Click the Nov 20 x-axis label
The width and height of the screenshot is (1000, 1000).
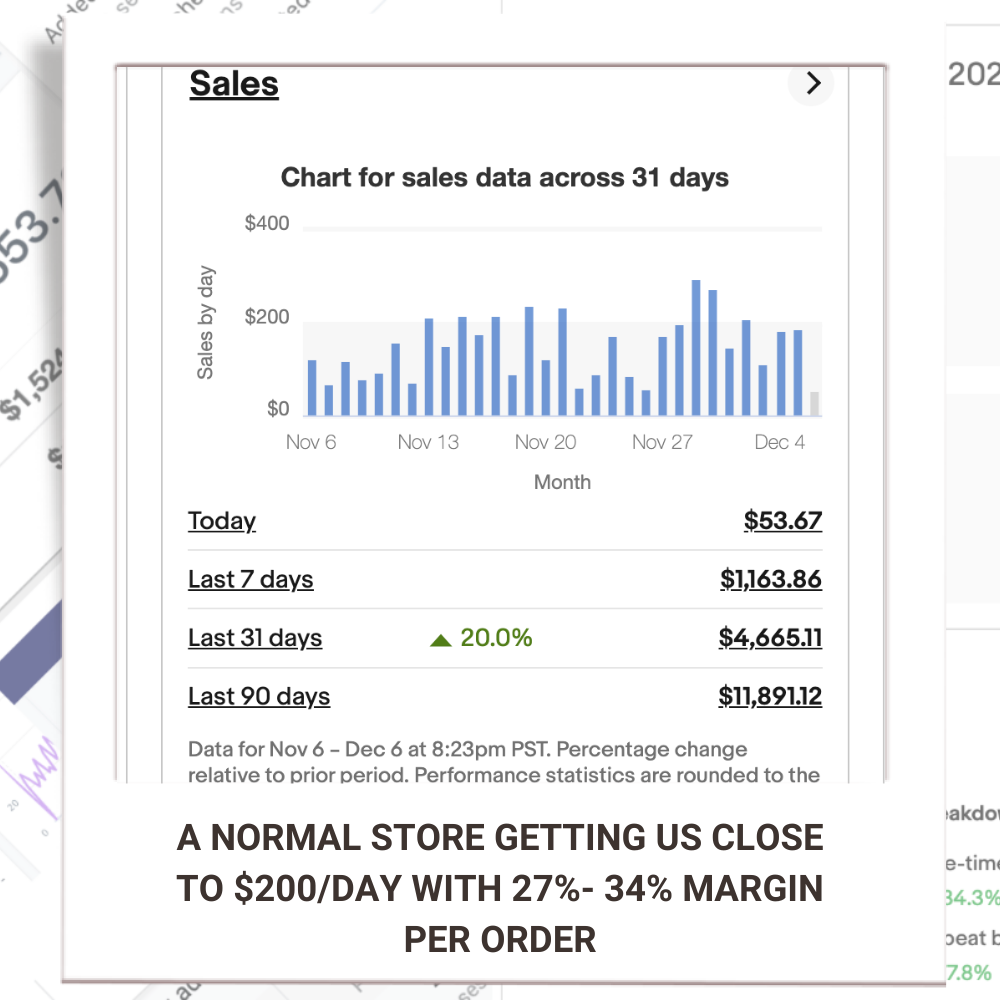point(545,442)
